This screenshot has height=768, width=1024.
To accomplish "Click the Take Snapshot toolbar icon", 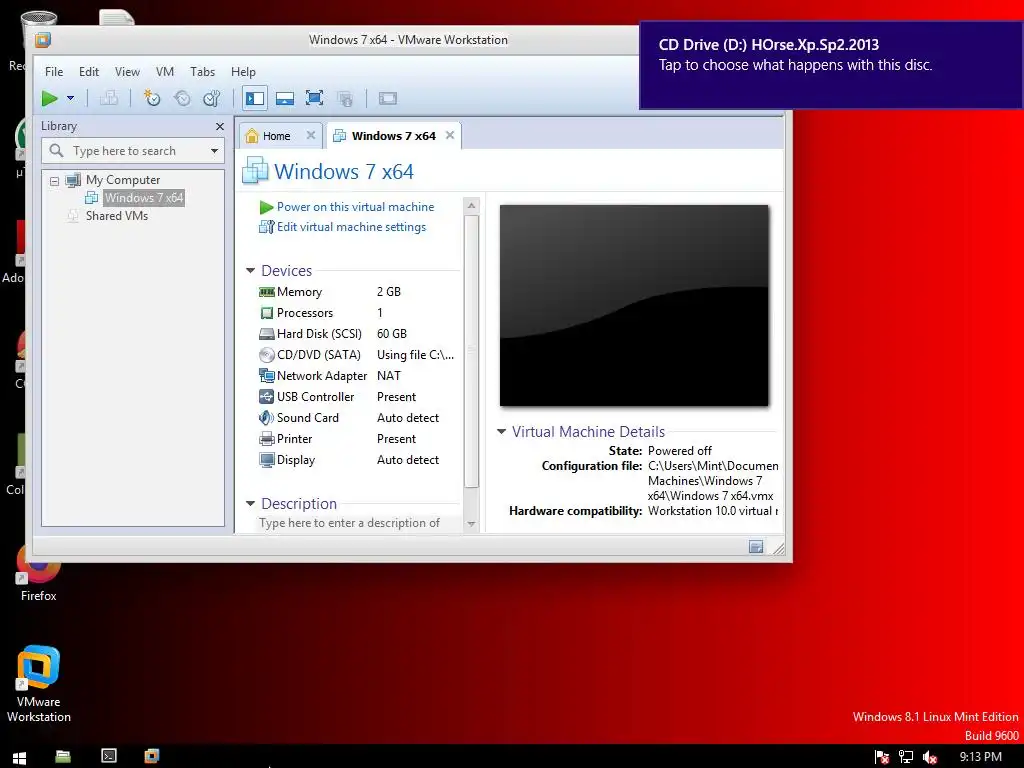I will (152, 99).
